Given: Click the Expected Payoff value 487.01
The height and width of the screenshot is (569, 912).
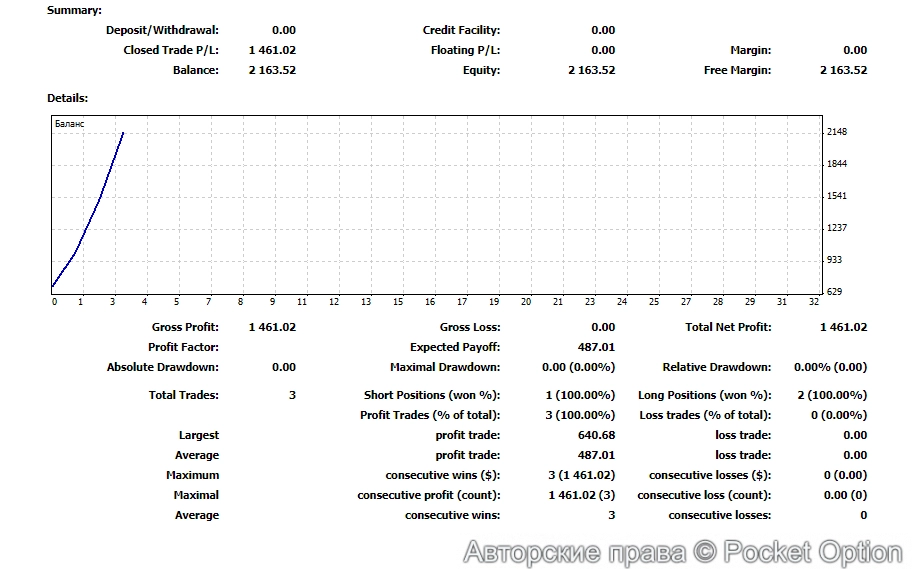Looking at the screenshot, I should point(597,347).
